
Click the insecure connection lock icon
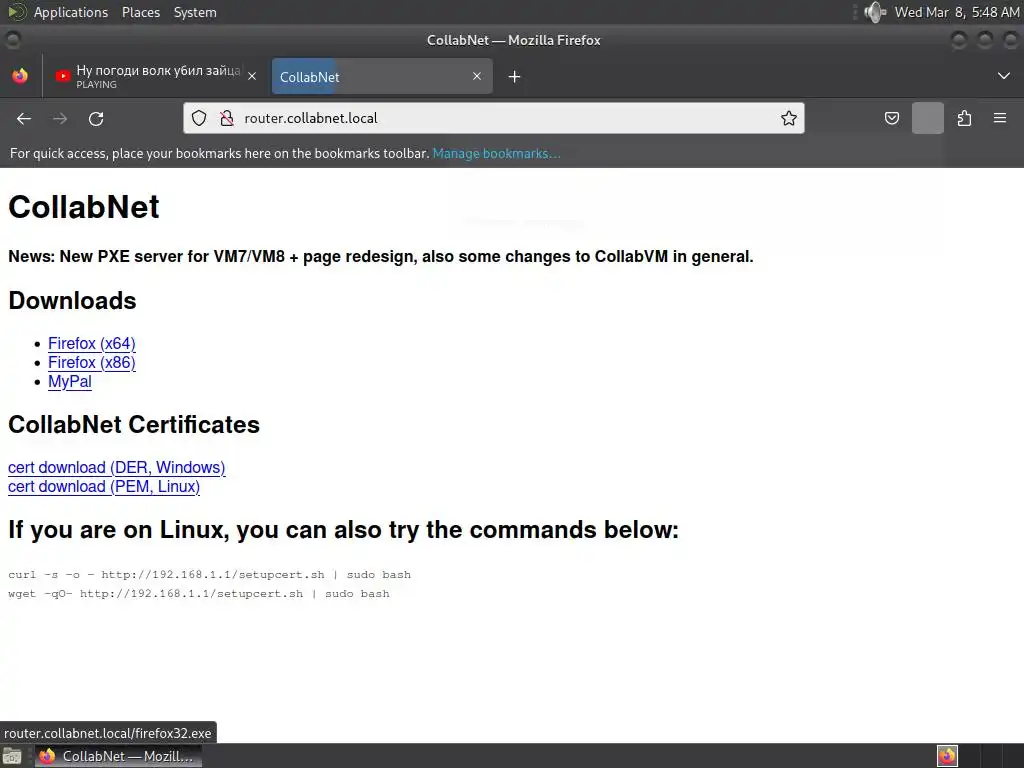(227, 118)
